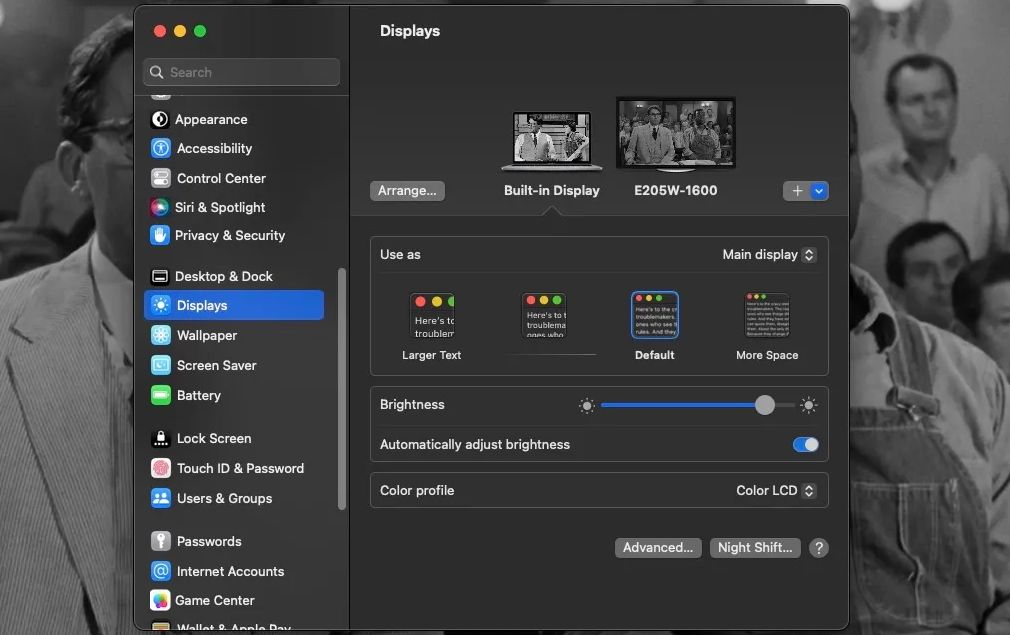Screen dimensions: 1010x635
Task: Click the help question mark icon
Action: coord(818,548)
